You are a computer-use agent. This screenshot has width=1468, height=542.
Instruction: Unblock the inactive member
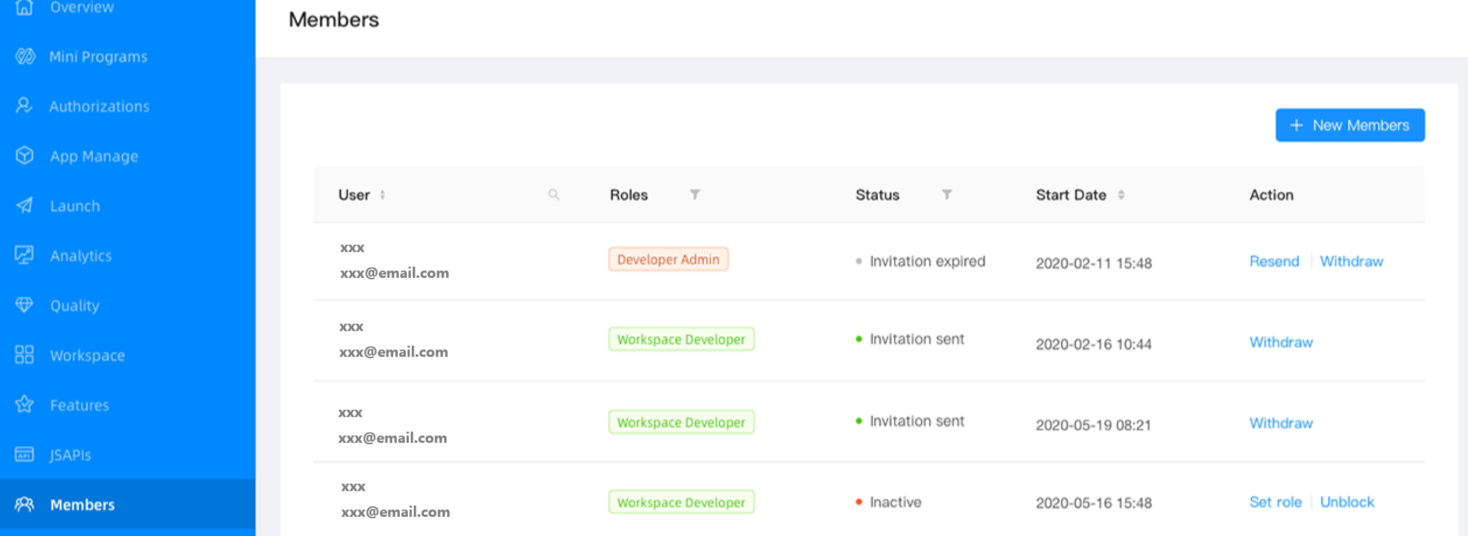click(1347, 502)
